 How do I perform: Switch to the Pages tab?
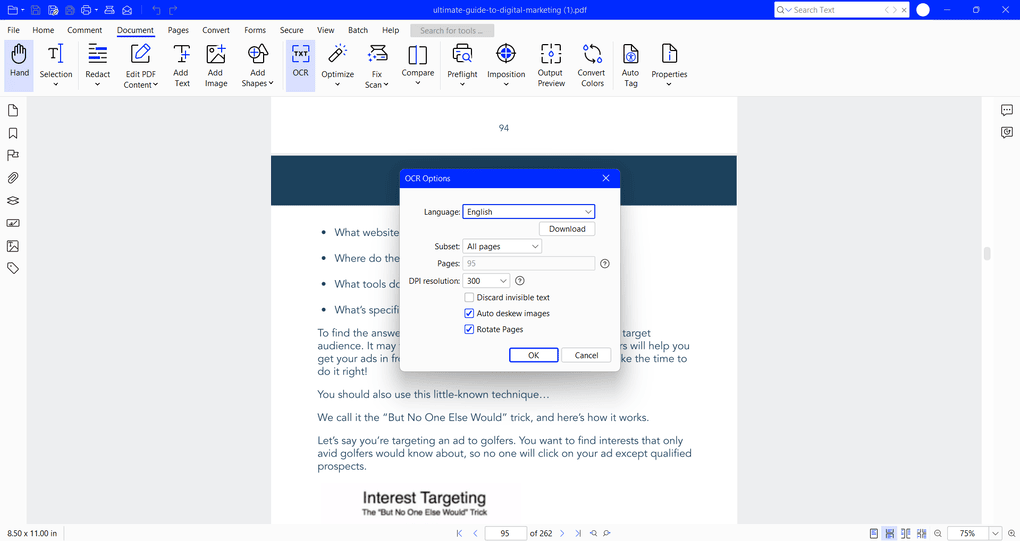(x=178, y=30)
